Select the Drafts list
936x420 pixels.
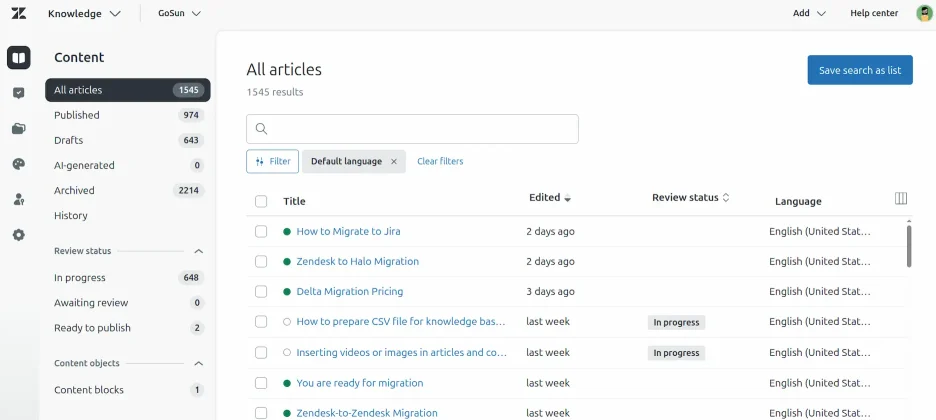coord(128,140)
